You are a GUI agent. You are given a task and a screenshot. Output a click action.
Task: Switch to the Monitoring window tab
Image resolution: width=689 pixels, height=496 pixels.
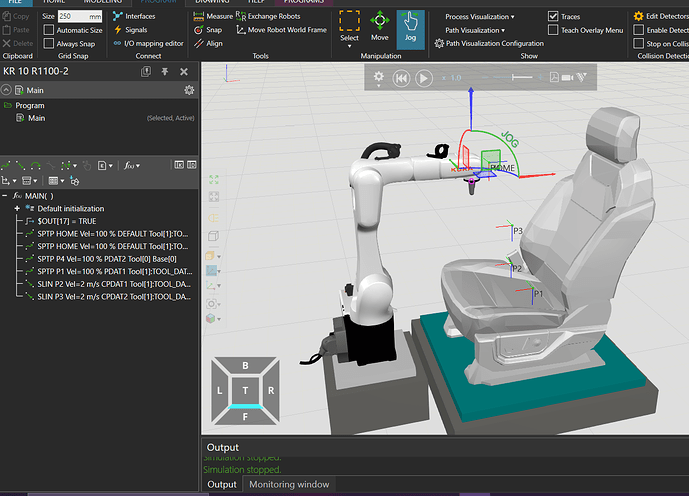(289, 484)
